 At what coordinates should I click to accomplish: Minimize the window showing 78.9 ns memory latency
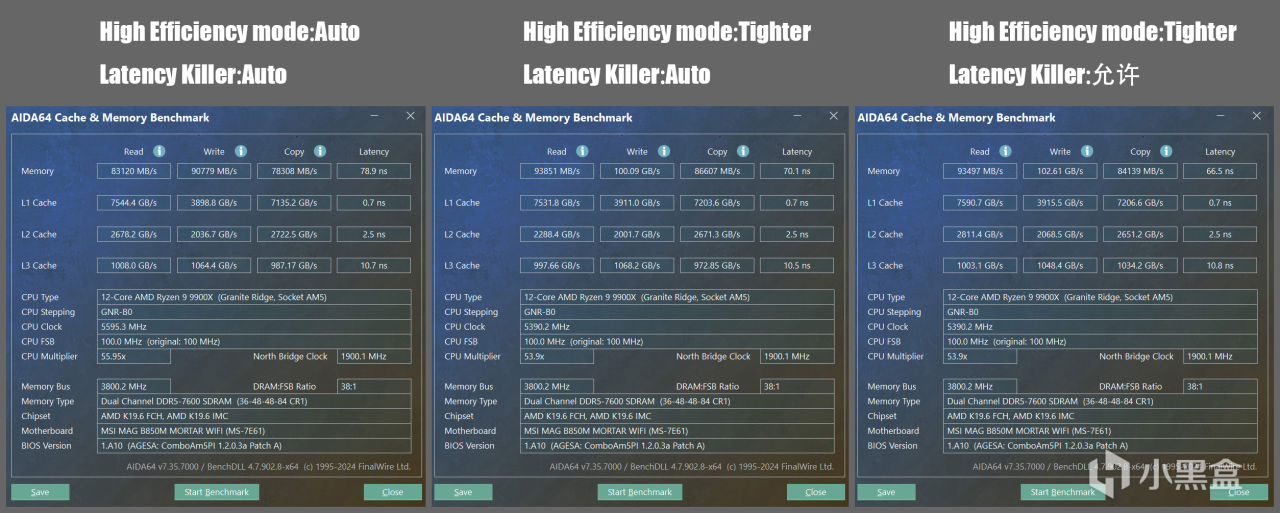374,117
